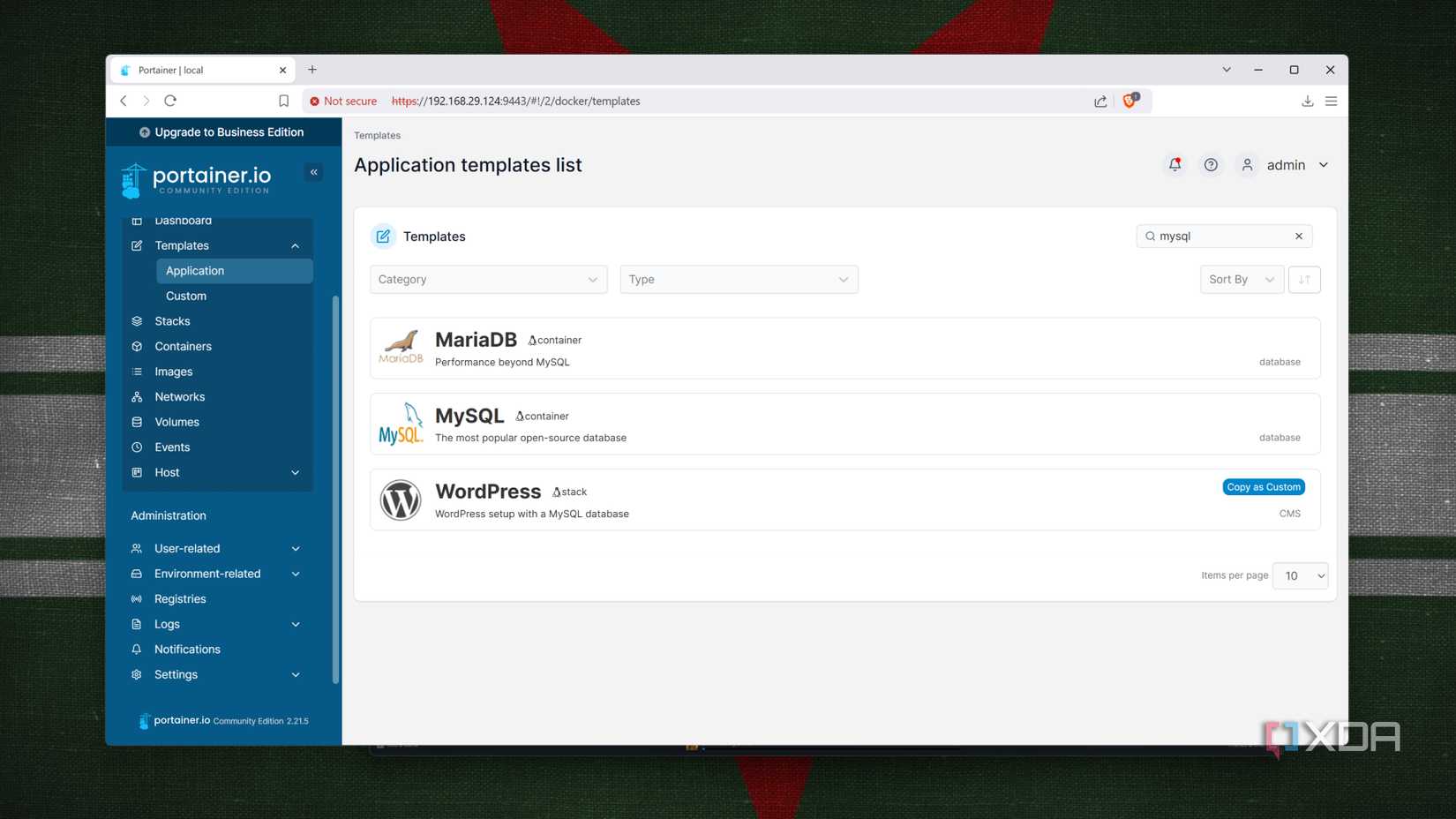
Task: Open the help question-mark icon
Action: point(1211,164)
